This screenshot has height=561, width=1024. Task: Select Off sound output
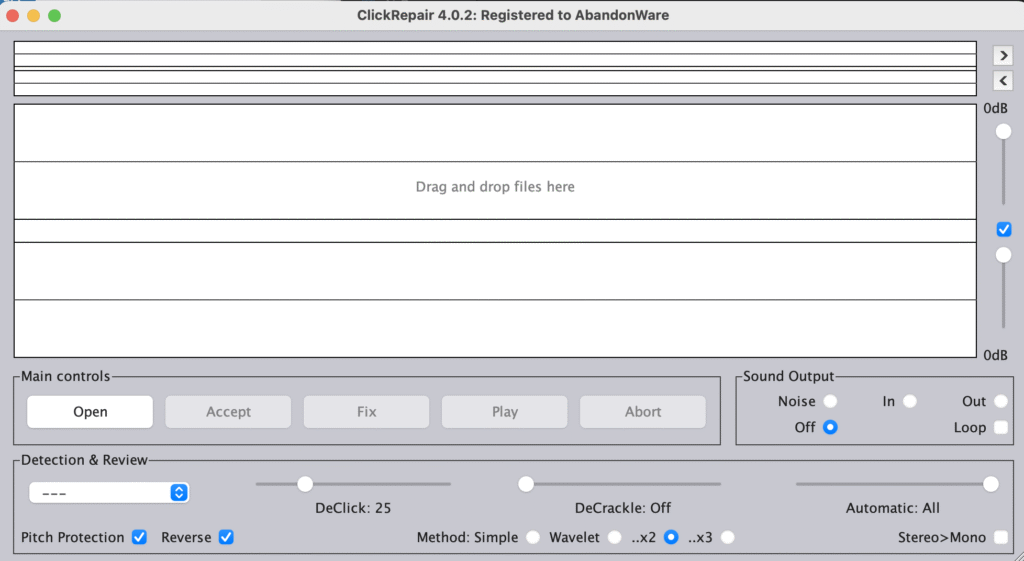coord(830,427)
